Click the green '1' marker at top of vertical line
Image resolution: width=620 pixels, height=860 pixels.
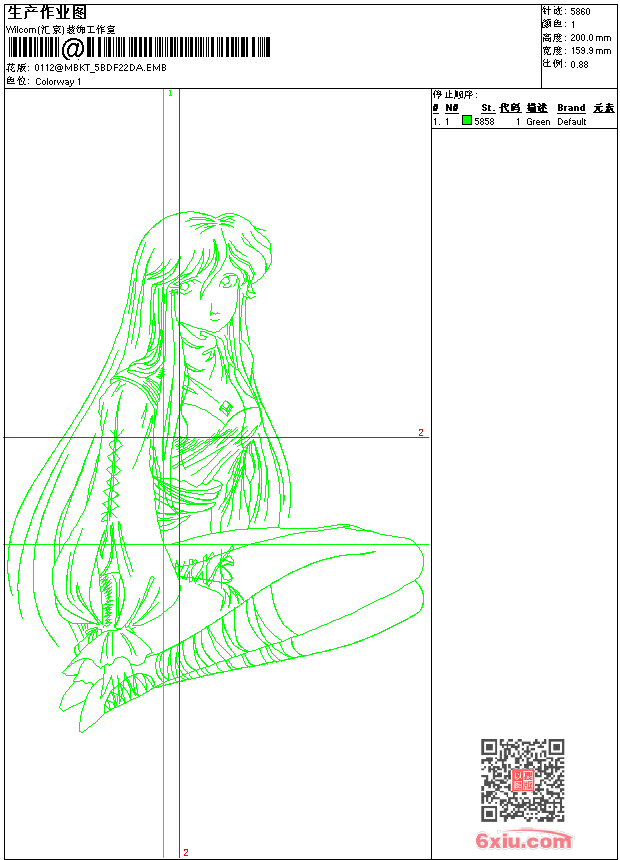[x=170, y=94]
